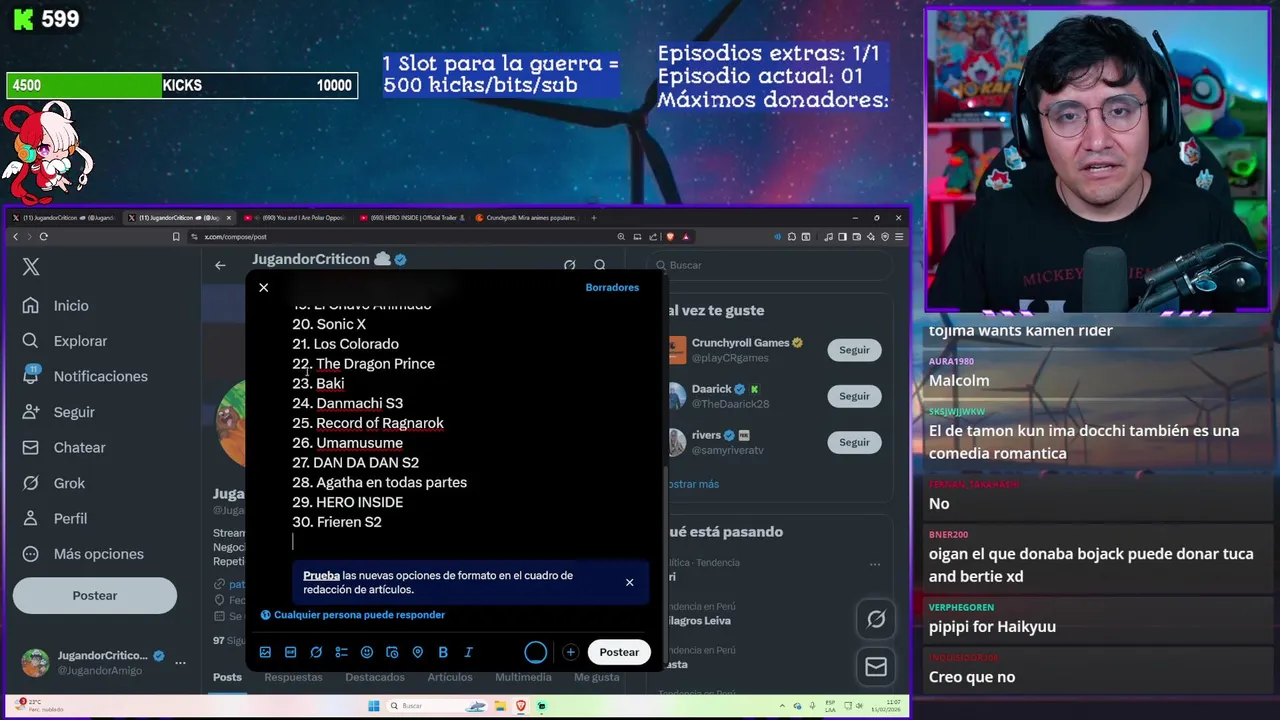The height and width of the screenshot is (720, 1280).
Task: Click the Crunchyroll Games profile avatar
Action: (677, 350)
